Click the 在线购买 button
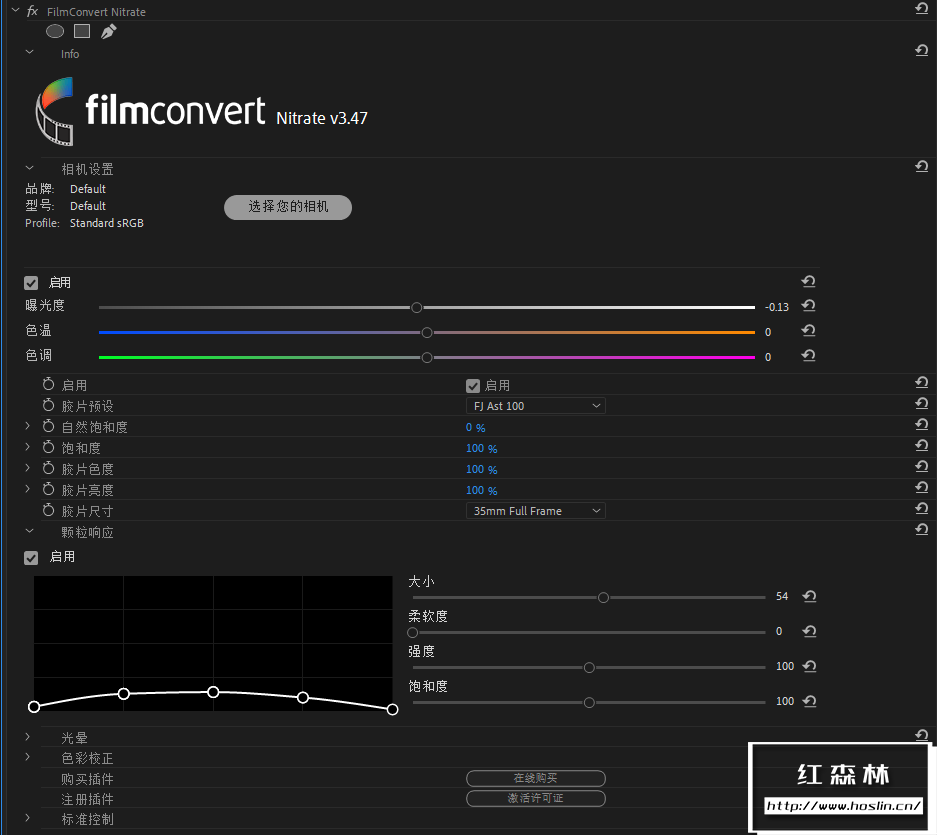Viewport: 937px width, 835px height. 535,778
